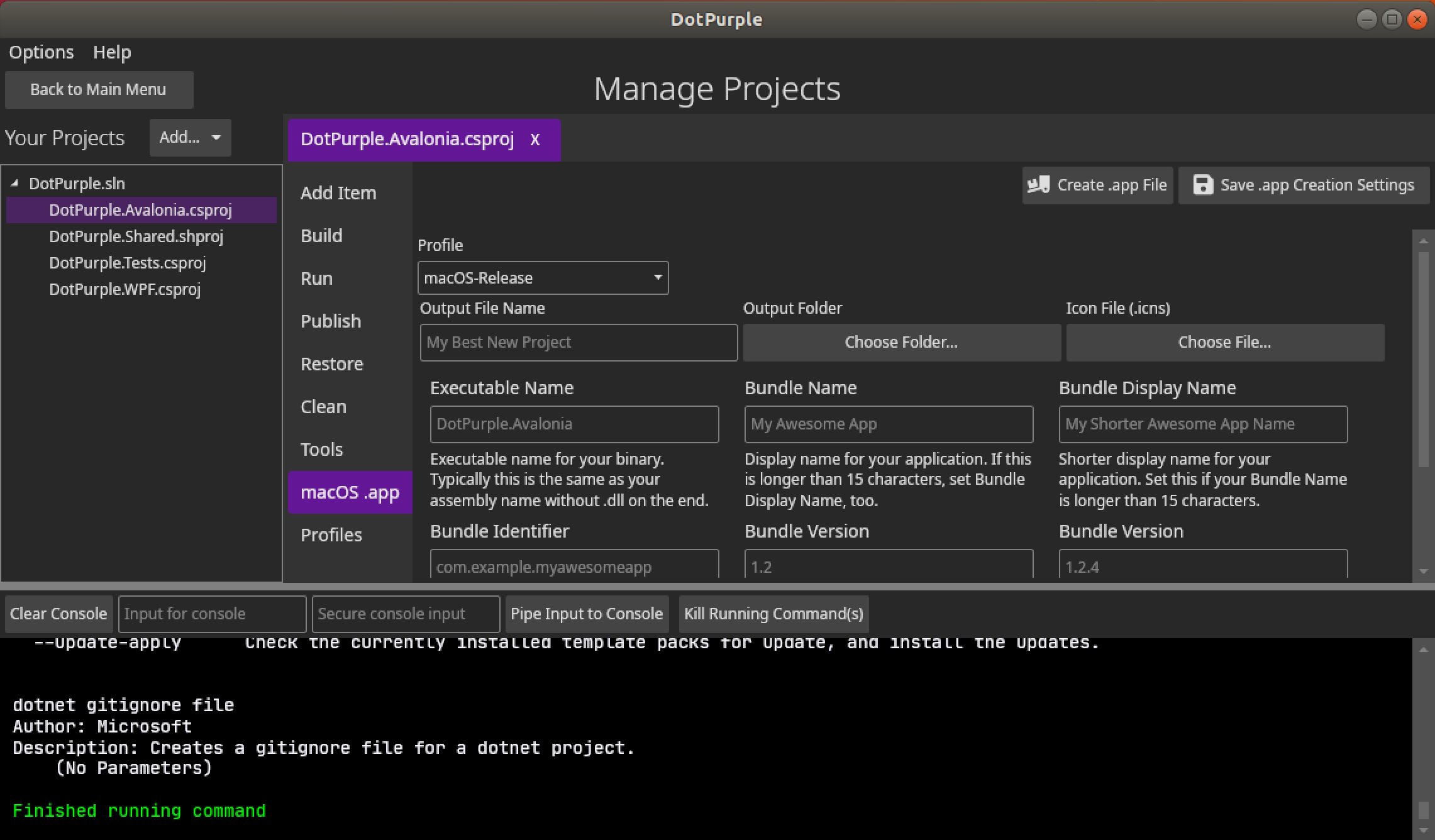The image size is (1435, 840).
Task: Click Back to Main Menu button
Action: point(99,90)
